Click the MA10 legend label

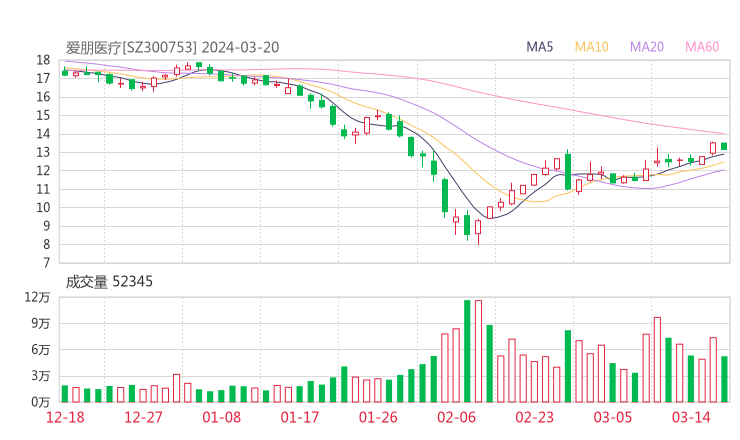pos(591,47)
